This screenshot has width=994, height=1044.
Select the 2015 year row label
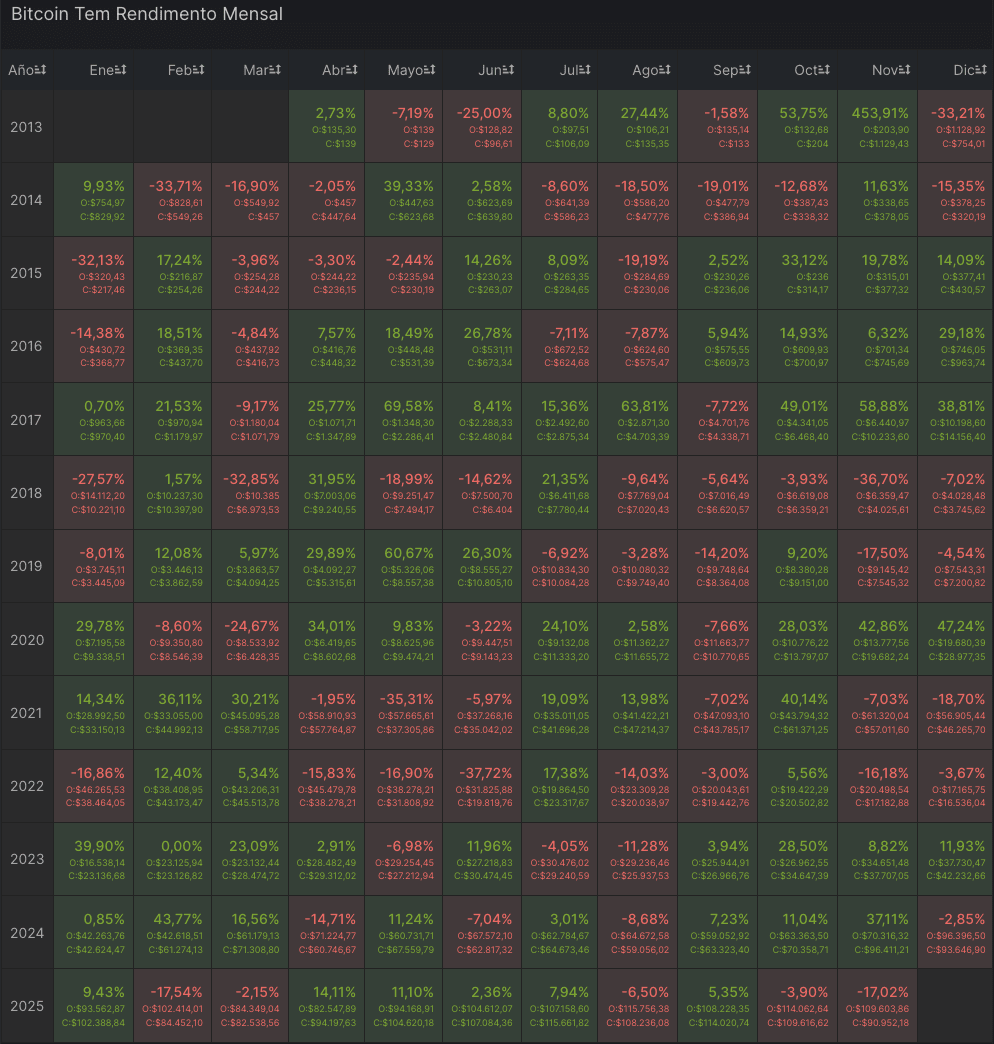click(x=26, y=273)
